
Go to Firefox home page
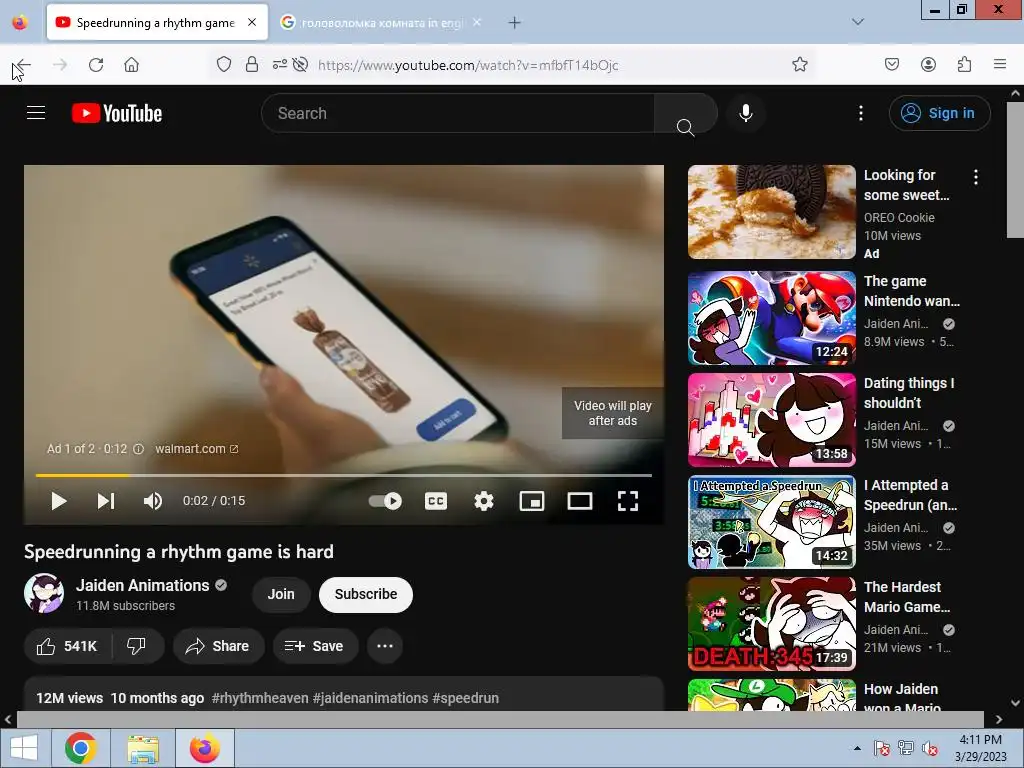pos(131,65)
